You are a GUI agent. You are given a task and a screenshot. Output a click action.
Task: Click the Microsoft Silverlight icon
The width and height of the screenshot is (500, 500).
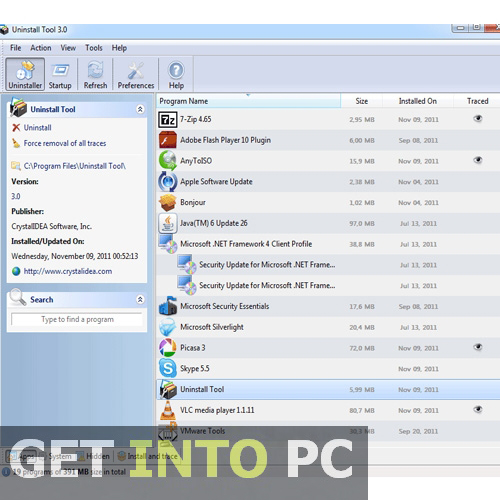click(167, 327)
